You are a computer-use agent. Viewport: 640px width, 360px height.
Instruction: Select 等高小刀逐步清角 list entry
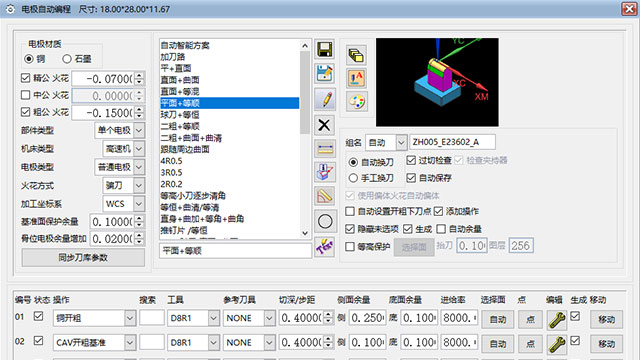193,196
